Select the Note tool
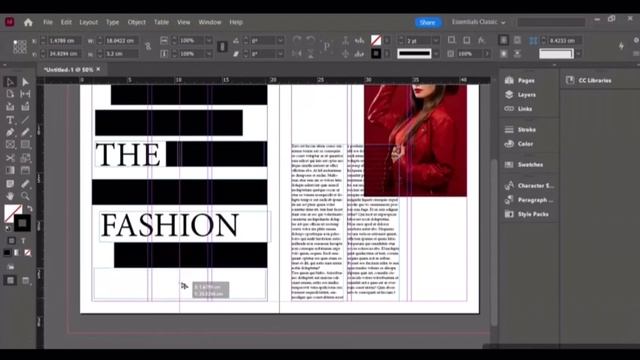Screen dimensions: 640x360 10,184
